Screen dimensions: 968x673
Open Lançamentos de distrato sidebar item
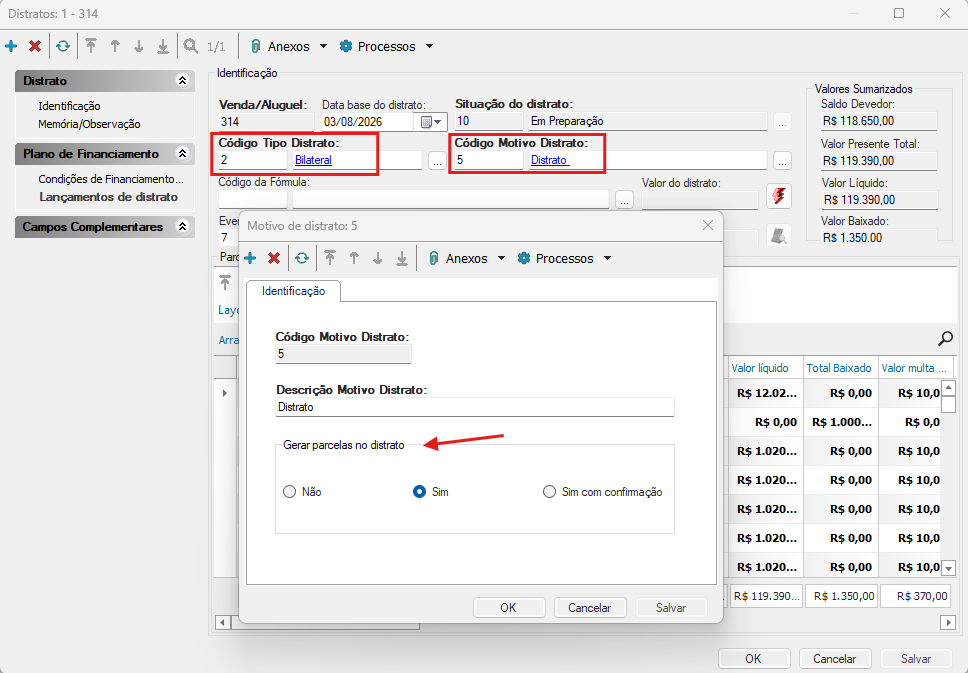109,197
